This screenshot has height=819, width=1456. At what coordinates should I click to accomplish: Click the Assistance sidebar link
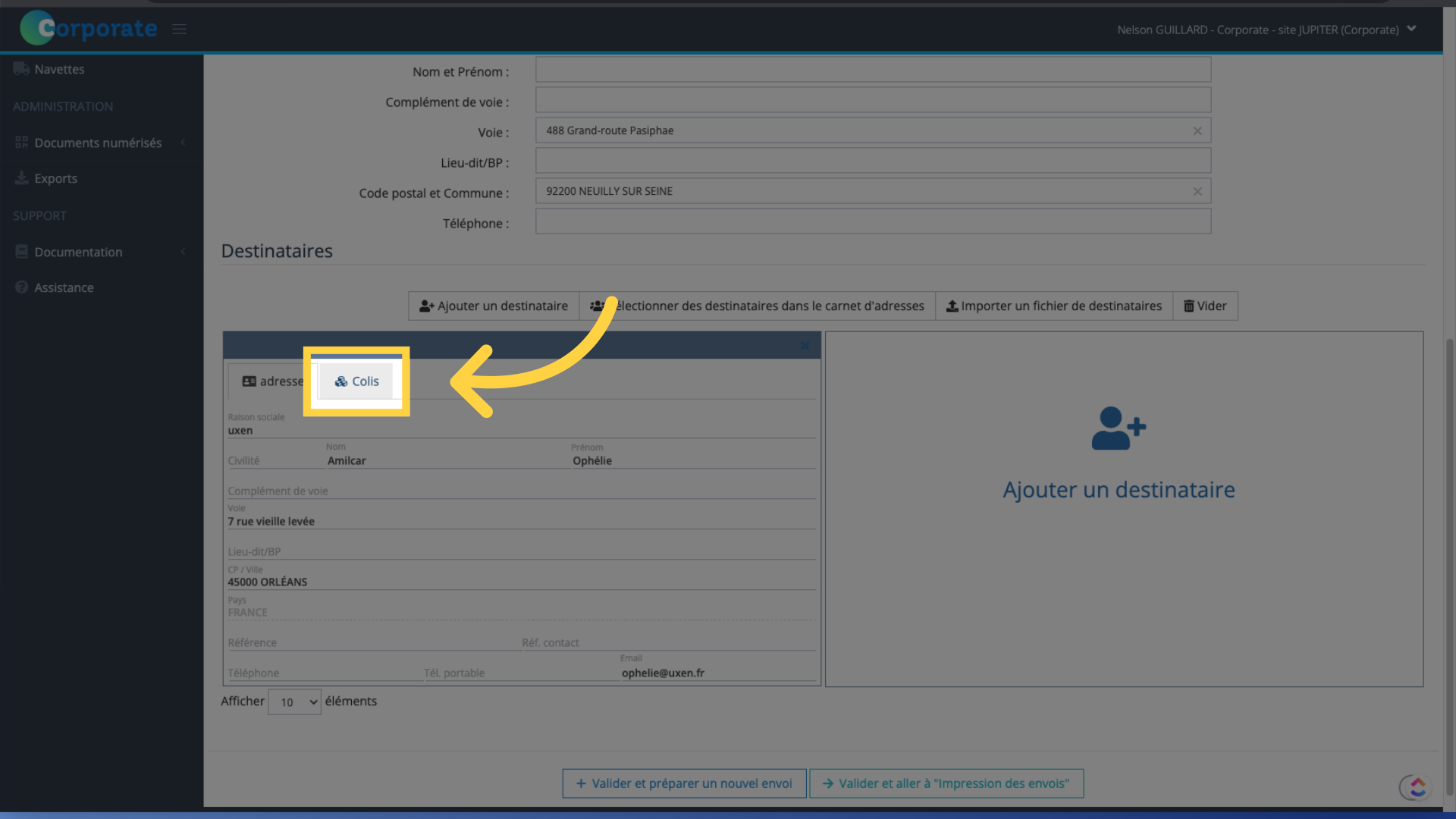(x=64, y=288)
